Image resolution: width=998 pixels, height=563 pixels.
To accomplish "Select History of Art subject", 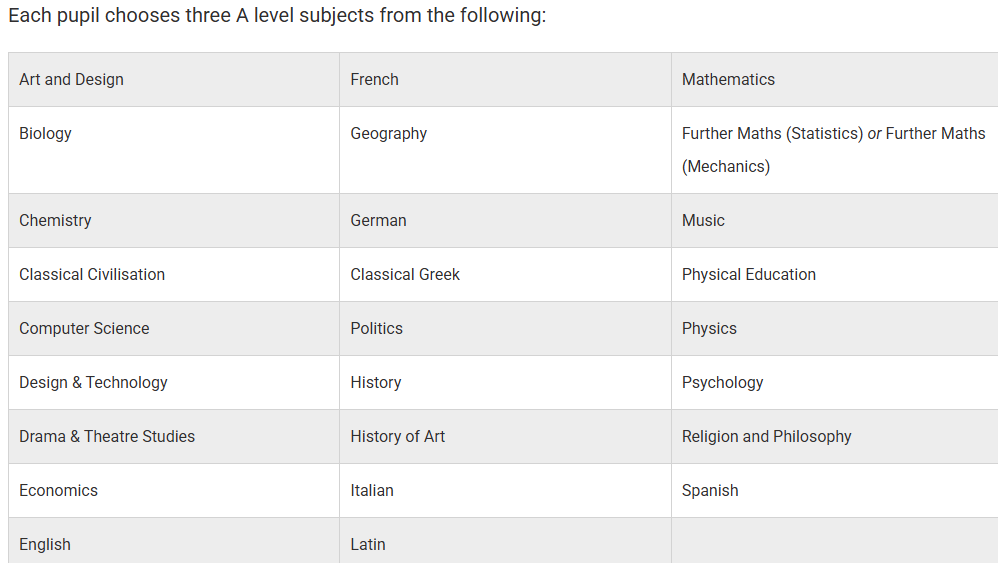I will pyautogui.click(x=397, y=437).
